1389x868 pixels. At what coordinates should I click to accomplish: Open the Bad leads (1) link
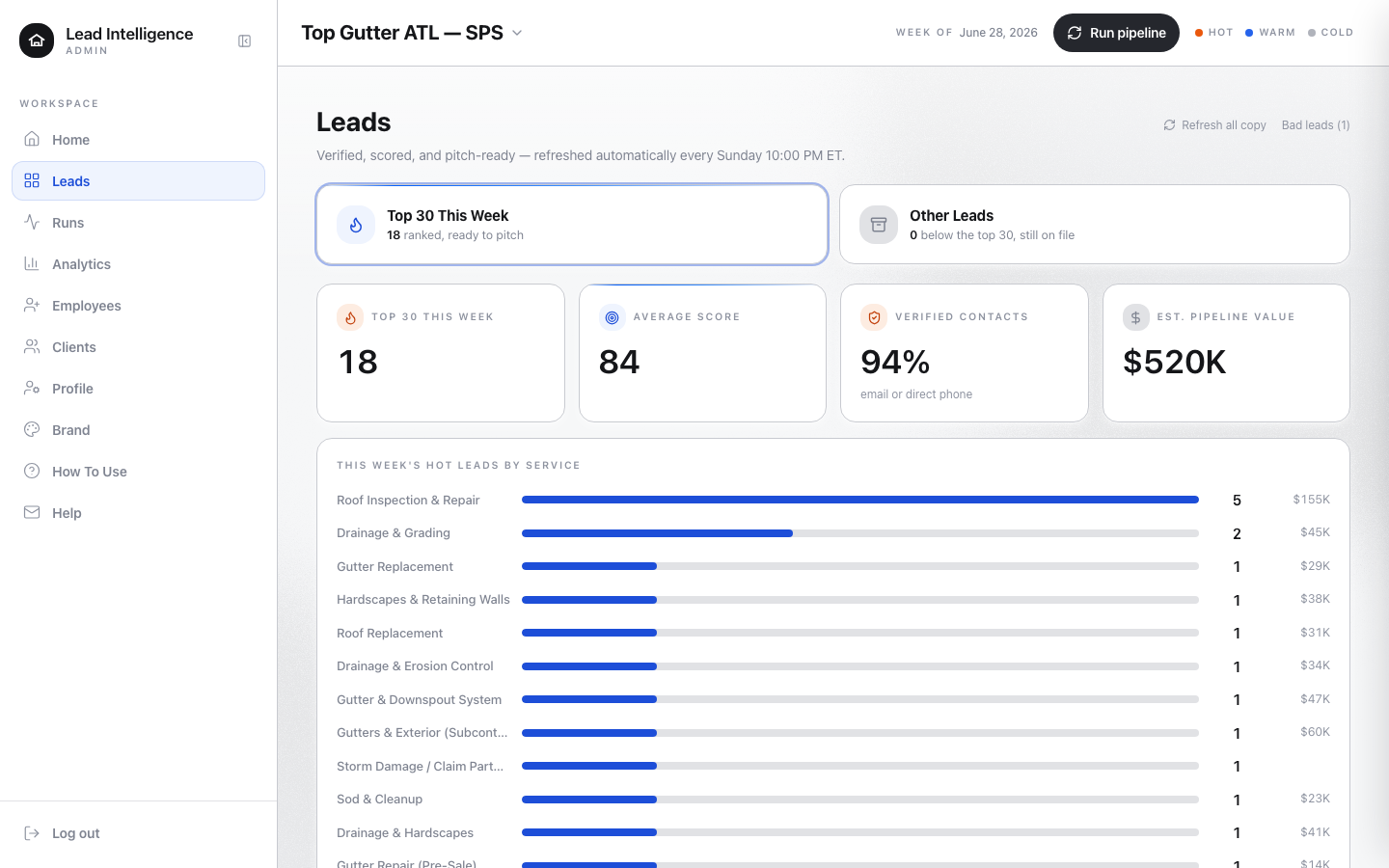1316,125
